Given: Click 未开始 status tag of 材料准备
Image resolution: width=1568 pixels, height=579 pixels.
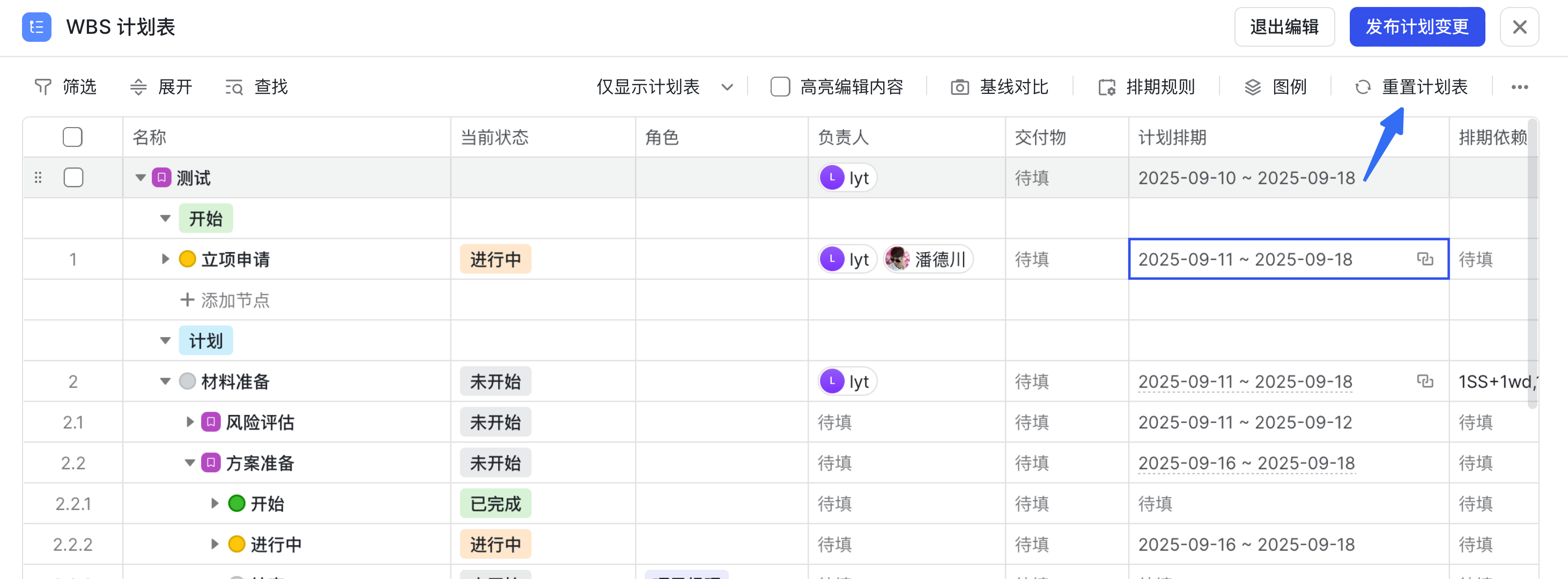Looking at the screenshot, I should tap(495, 382).
